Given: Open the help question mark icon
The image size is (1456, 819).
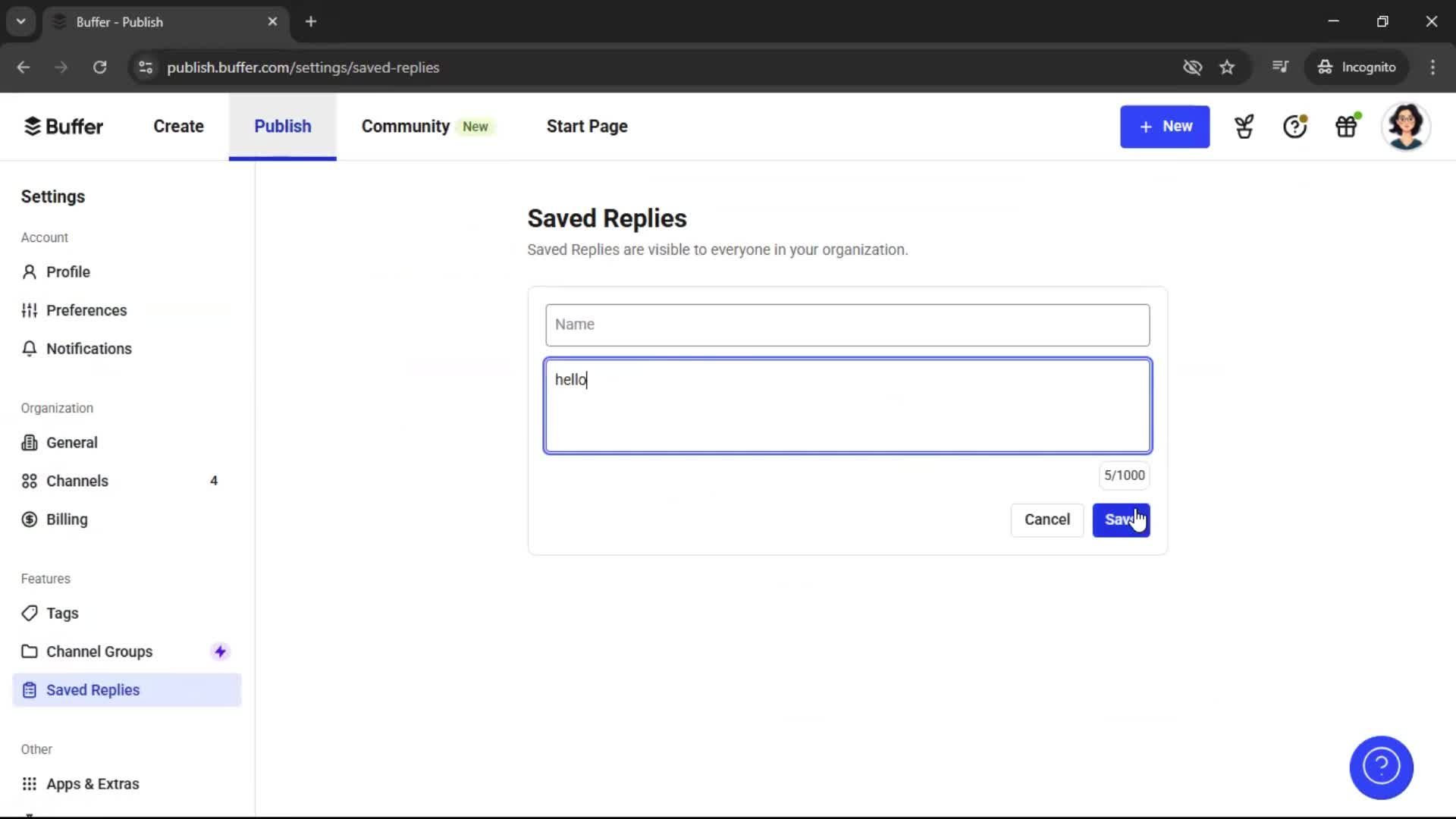Looking at the screenshot, I should 1294,126.
